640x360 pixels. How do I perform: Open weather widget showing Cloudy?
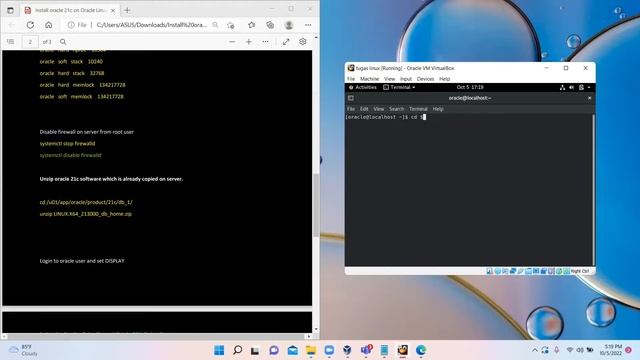(24, 350)
